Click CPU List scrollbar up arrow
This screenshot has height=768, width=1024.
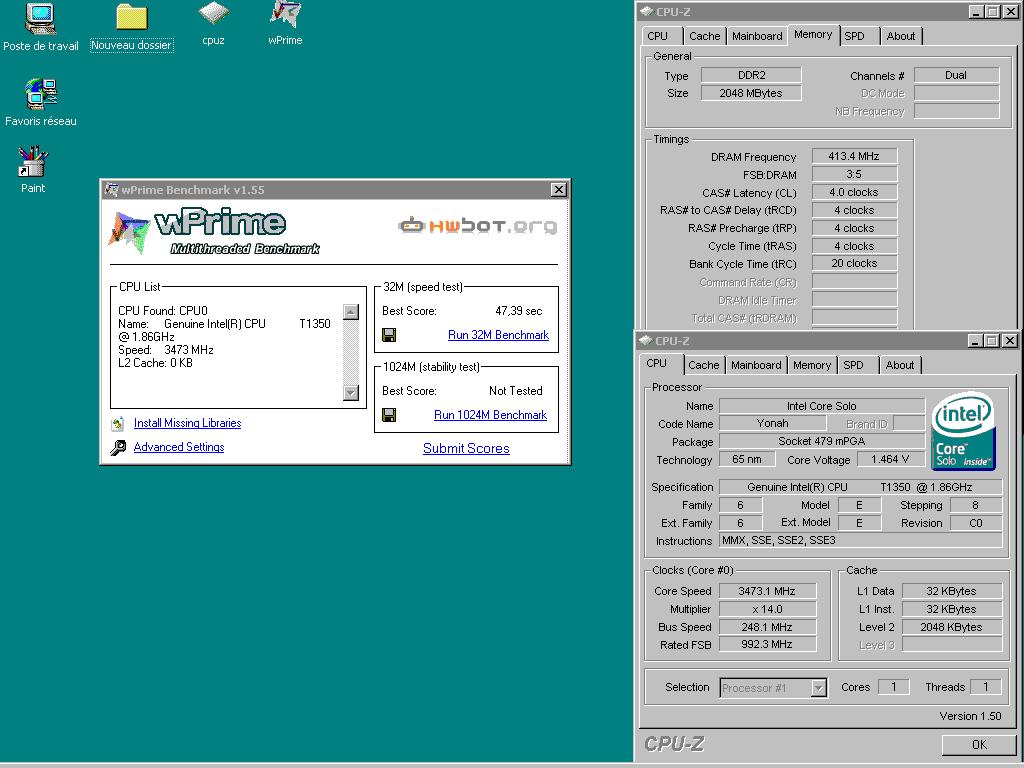[351, 312]
